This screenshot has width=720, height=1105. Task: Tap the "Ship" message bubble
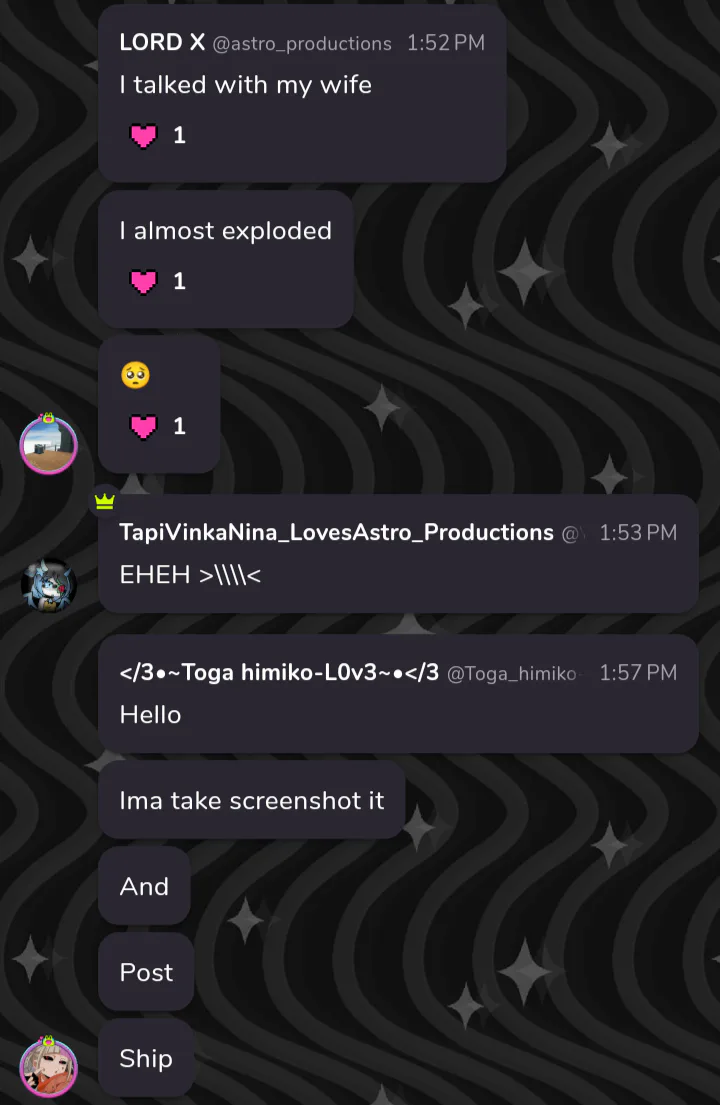tap(146, 1058)
